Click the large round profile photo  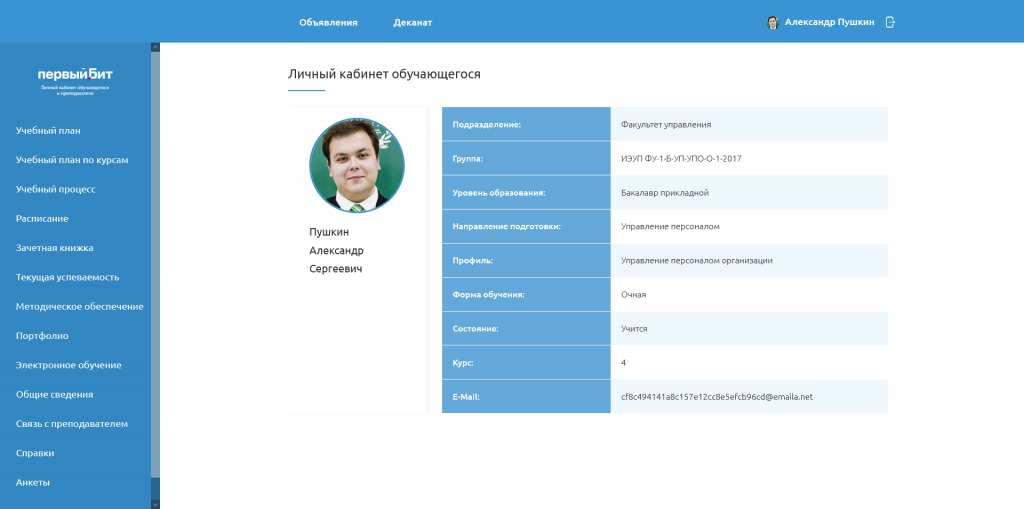357,166
